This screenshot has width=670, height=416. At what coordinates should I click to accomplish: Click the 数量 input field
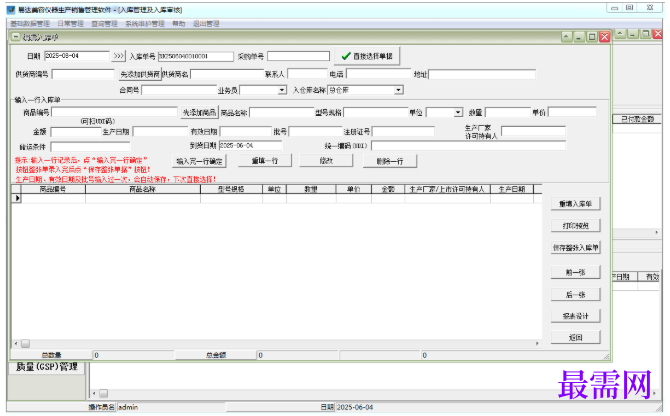pyautogui.click(x=508, y=112)
